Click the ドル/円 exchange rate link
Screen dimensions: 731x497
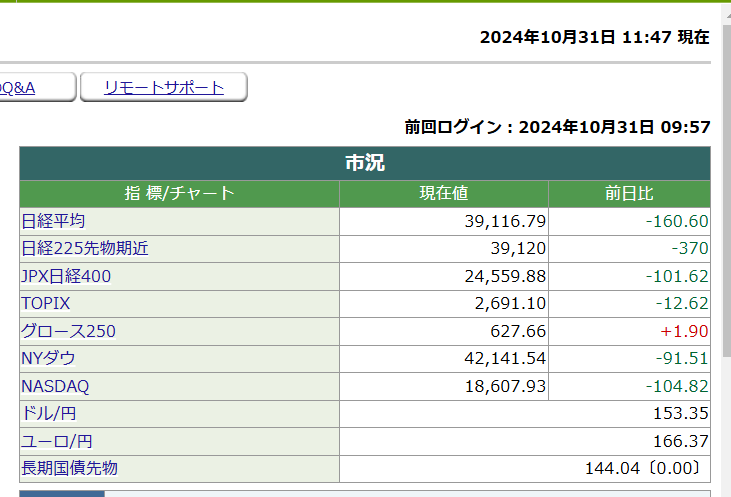(49, 413)
